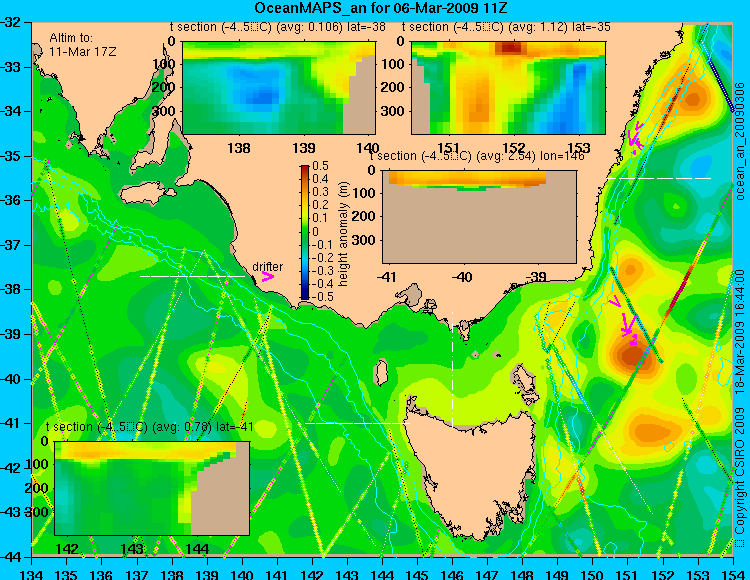The width and height of the screenshot is (750, 580).
Task: Open the lat=-41 temperature section inset
Action: (x=152, y=488)
